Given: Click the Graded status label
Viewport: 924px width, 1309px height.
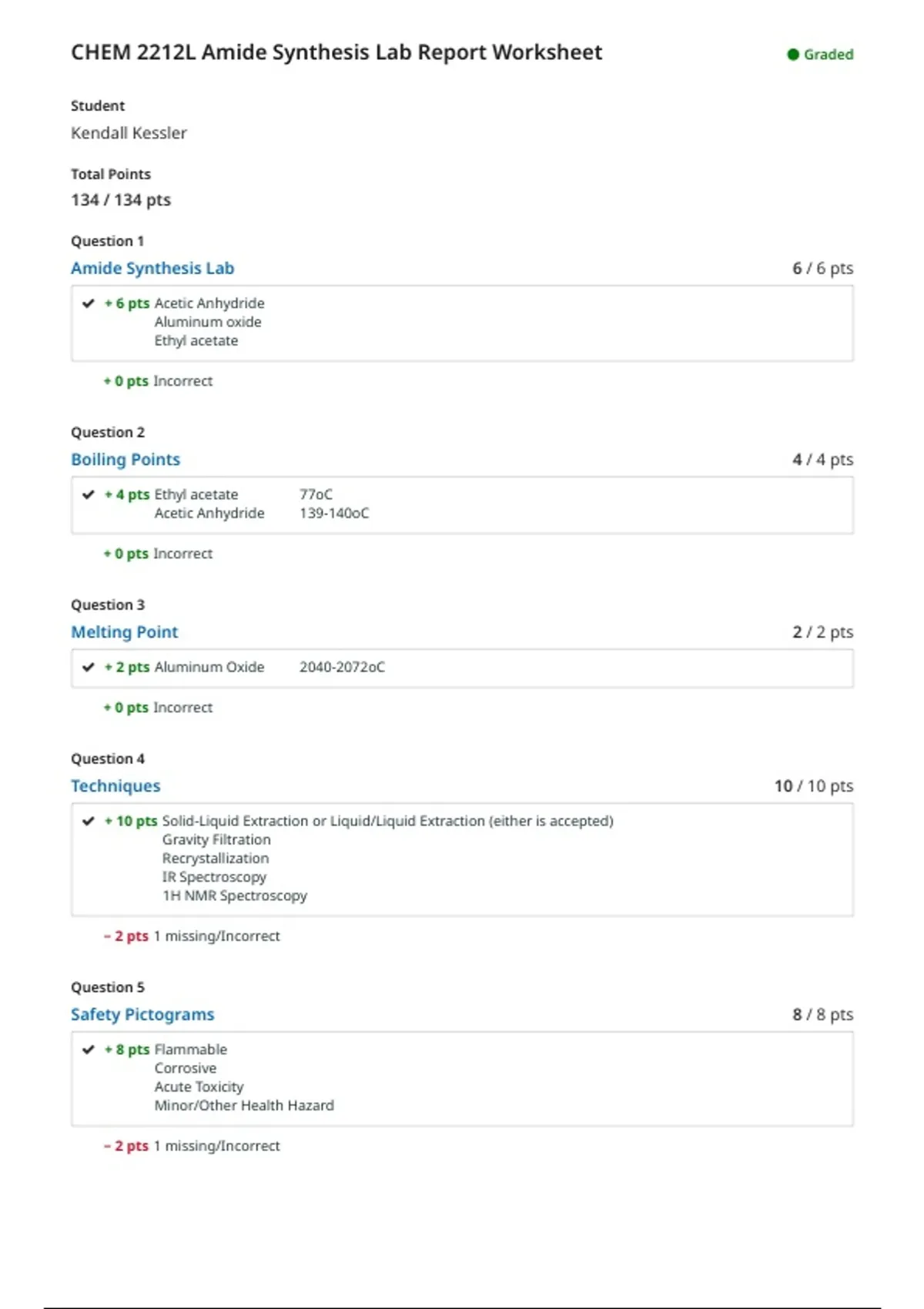Looking at the screenshot, I should point(829,55).
